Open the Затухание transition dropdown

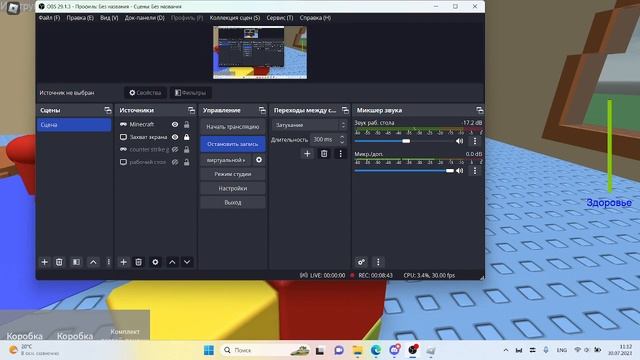point(310,125)
